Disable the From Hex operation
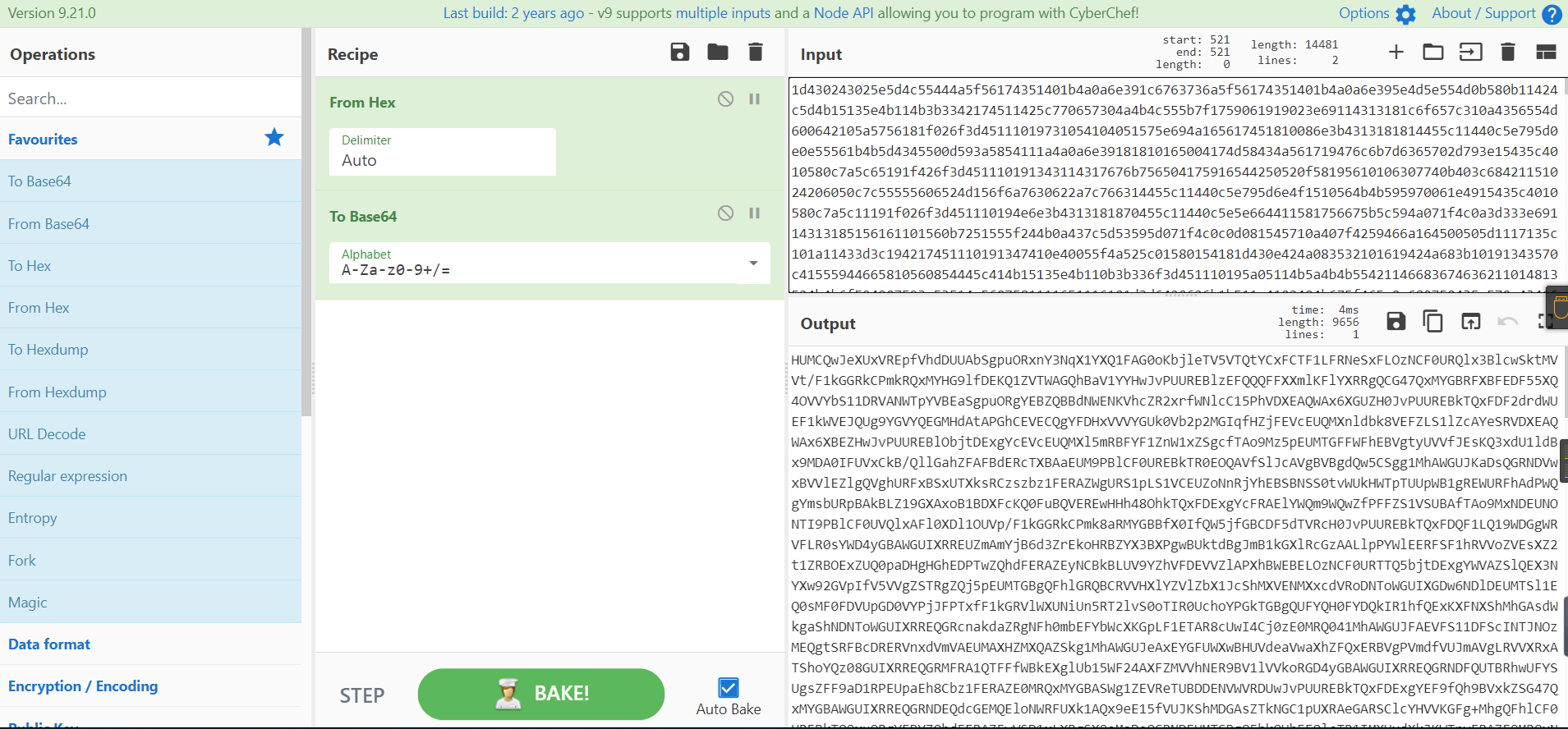 click(725, 99)
